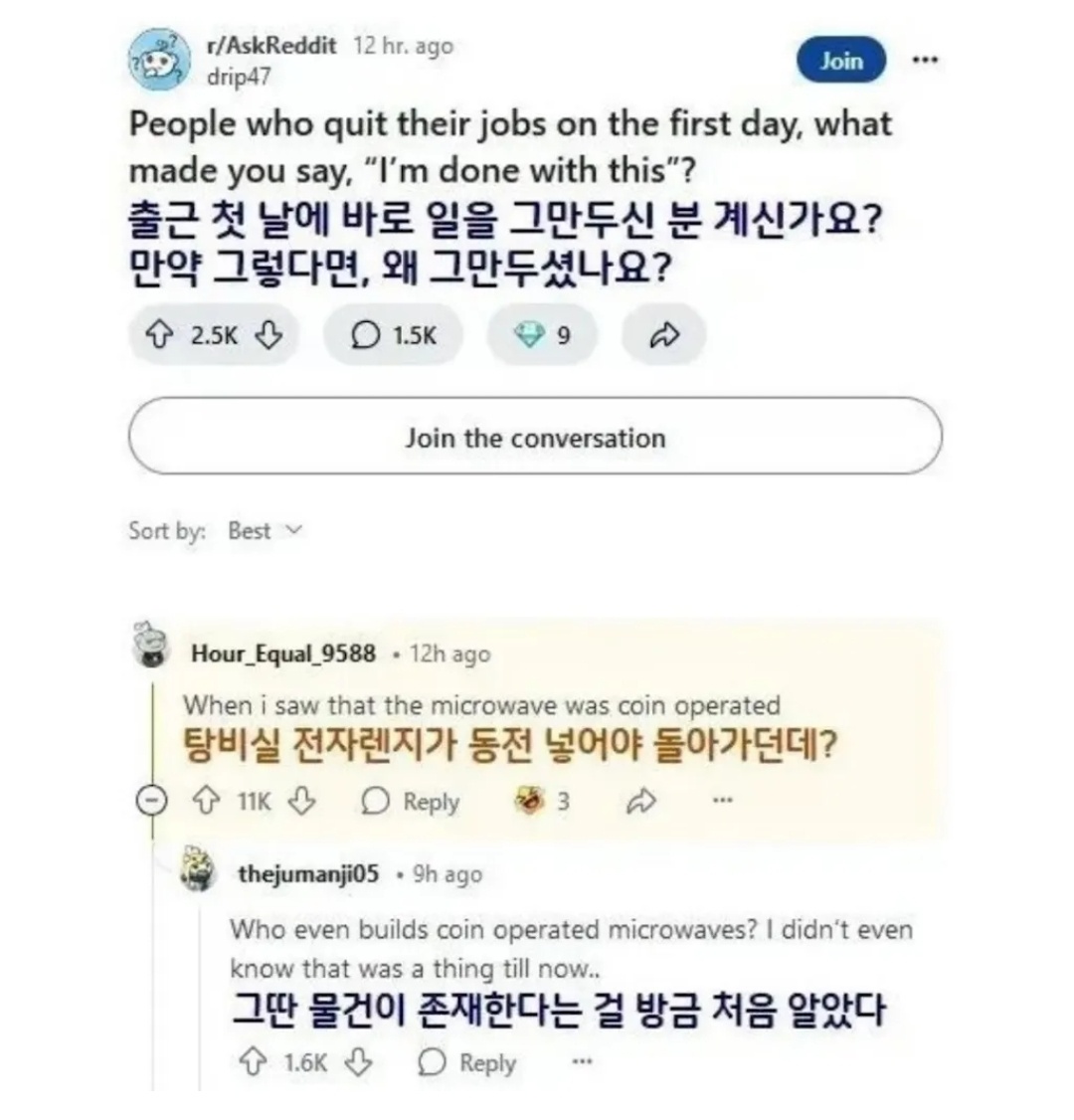Upvote thejumanji05's reply
Viewport: 1074px width, 1120px height.
254,1062
